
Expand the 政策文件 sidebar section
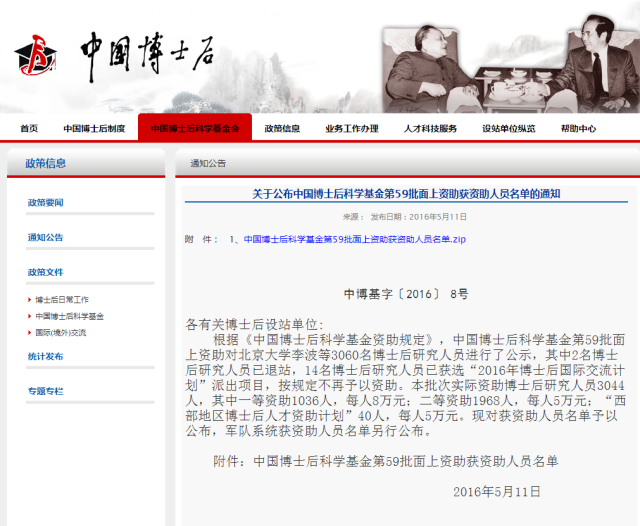45,272
